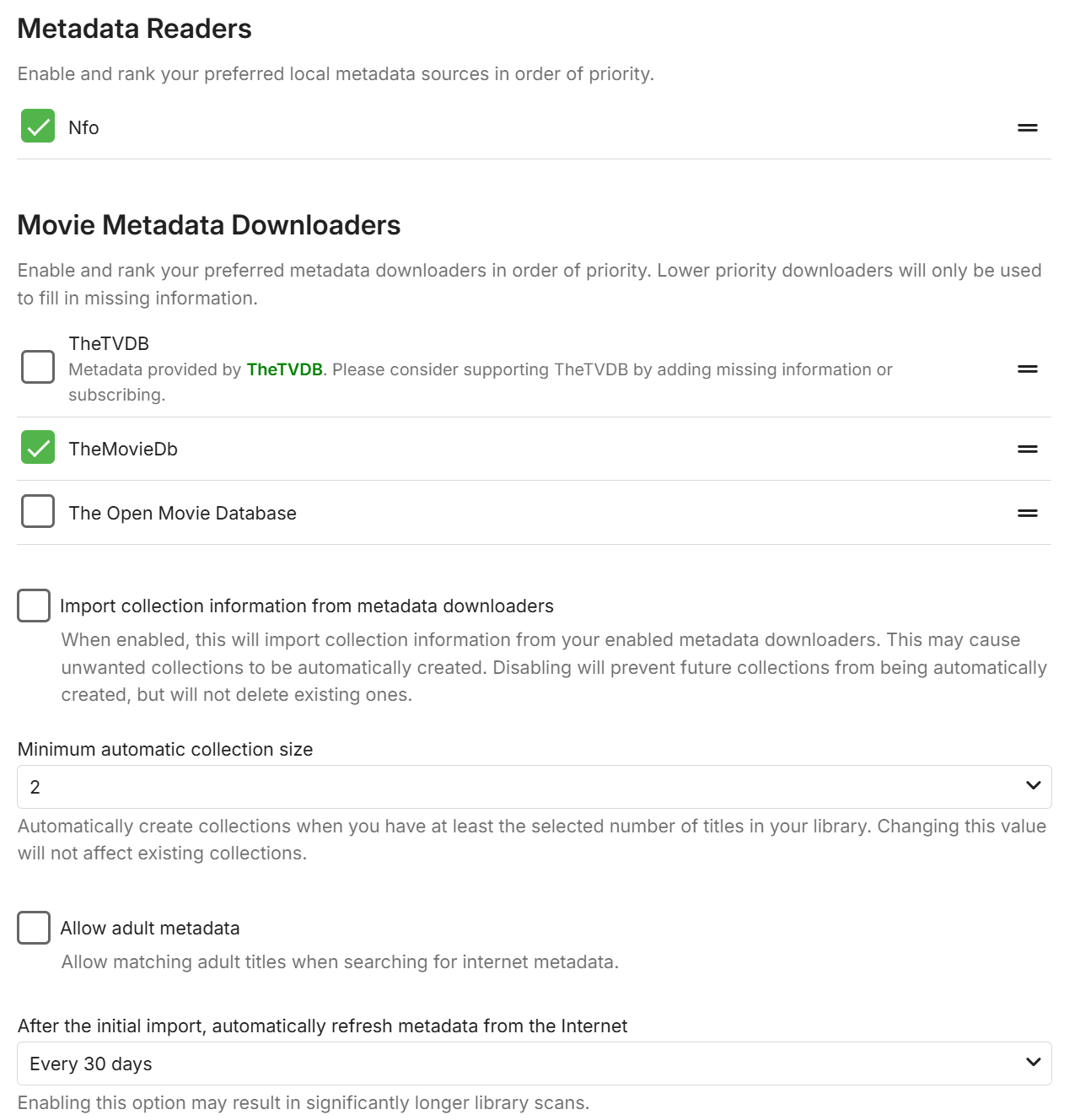Click the TheMovieDb reorder handle icon

pyautogui.click(x=1027, y=450)
